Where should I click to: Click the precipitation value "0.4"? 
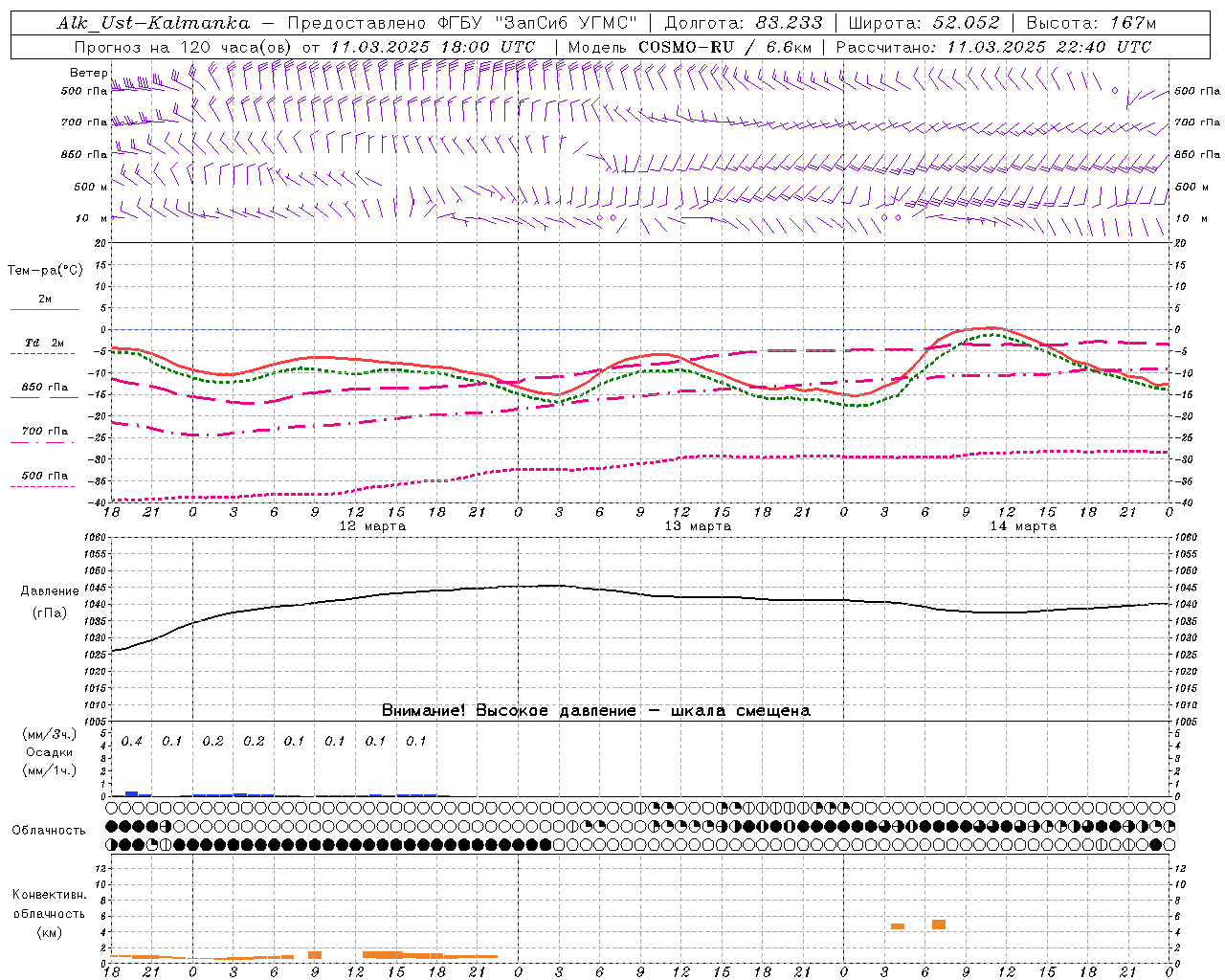131,742
